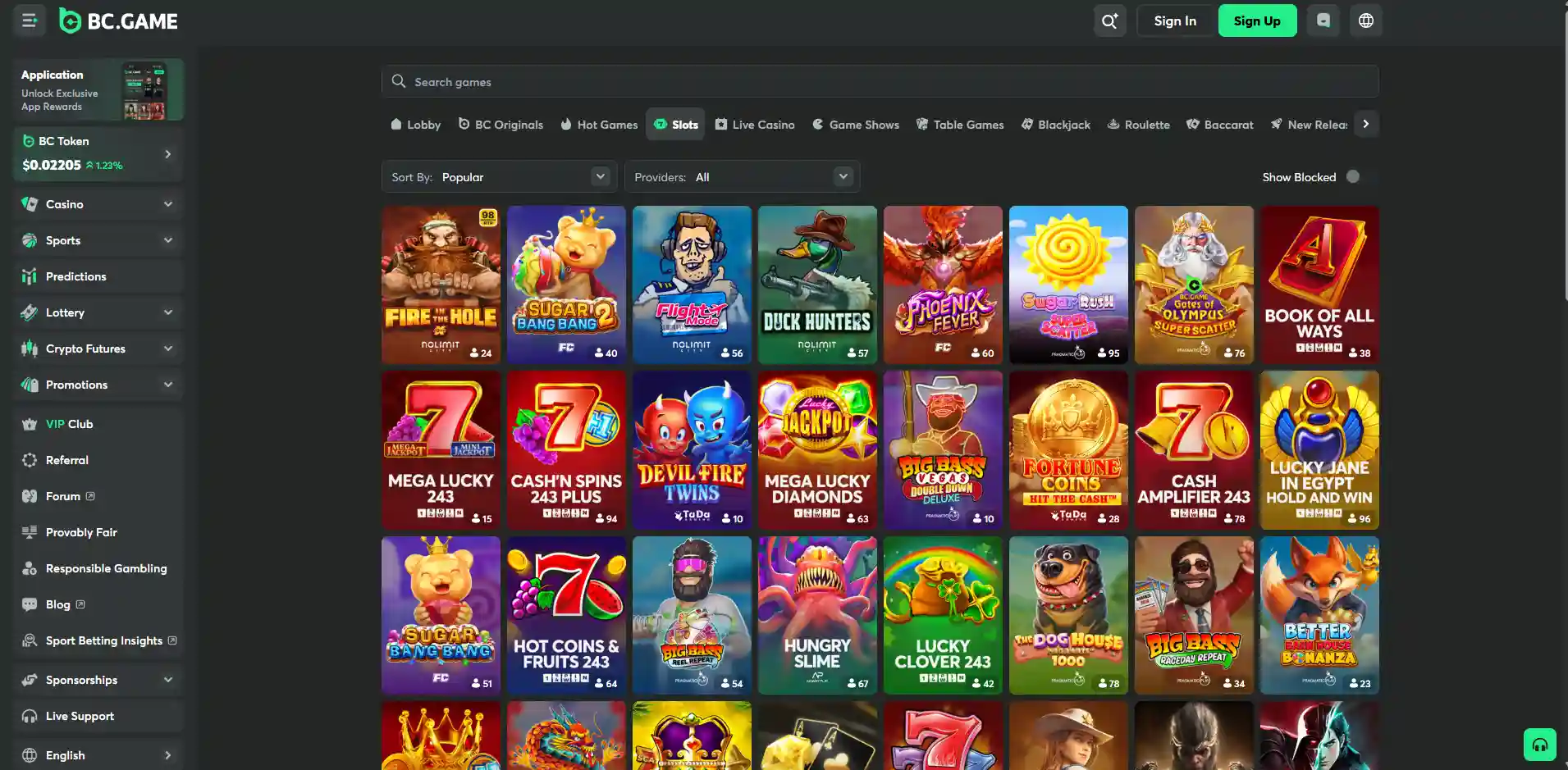
Task: Open the Devil Fire Twins game thumbnail
Action: (692, 450)
